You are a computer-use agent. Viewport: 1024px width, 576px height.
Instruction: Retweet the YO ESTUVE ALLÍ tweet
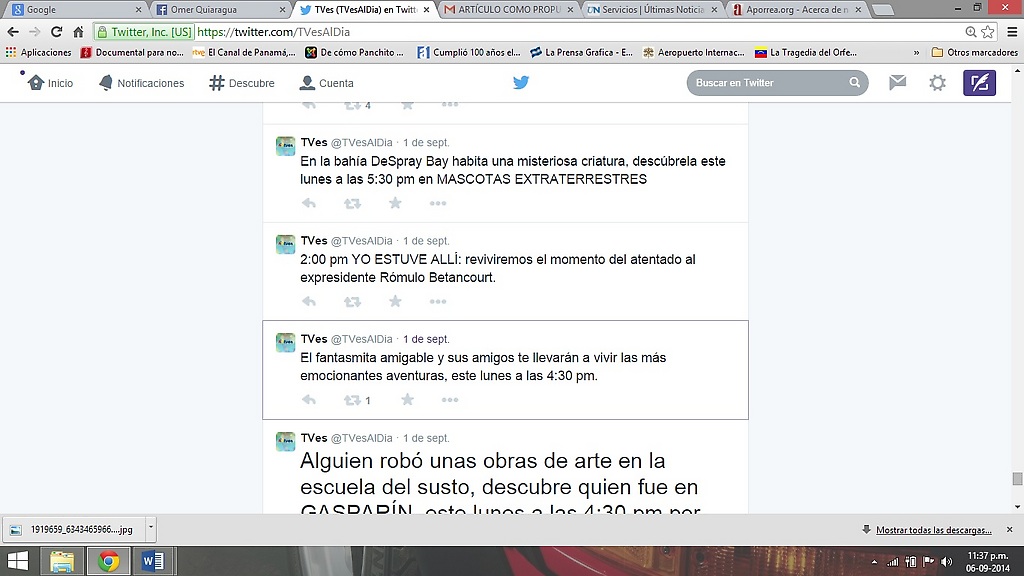352,302
